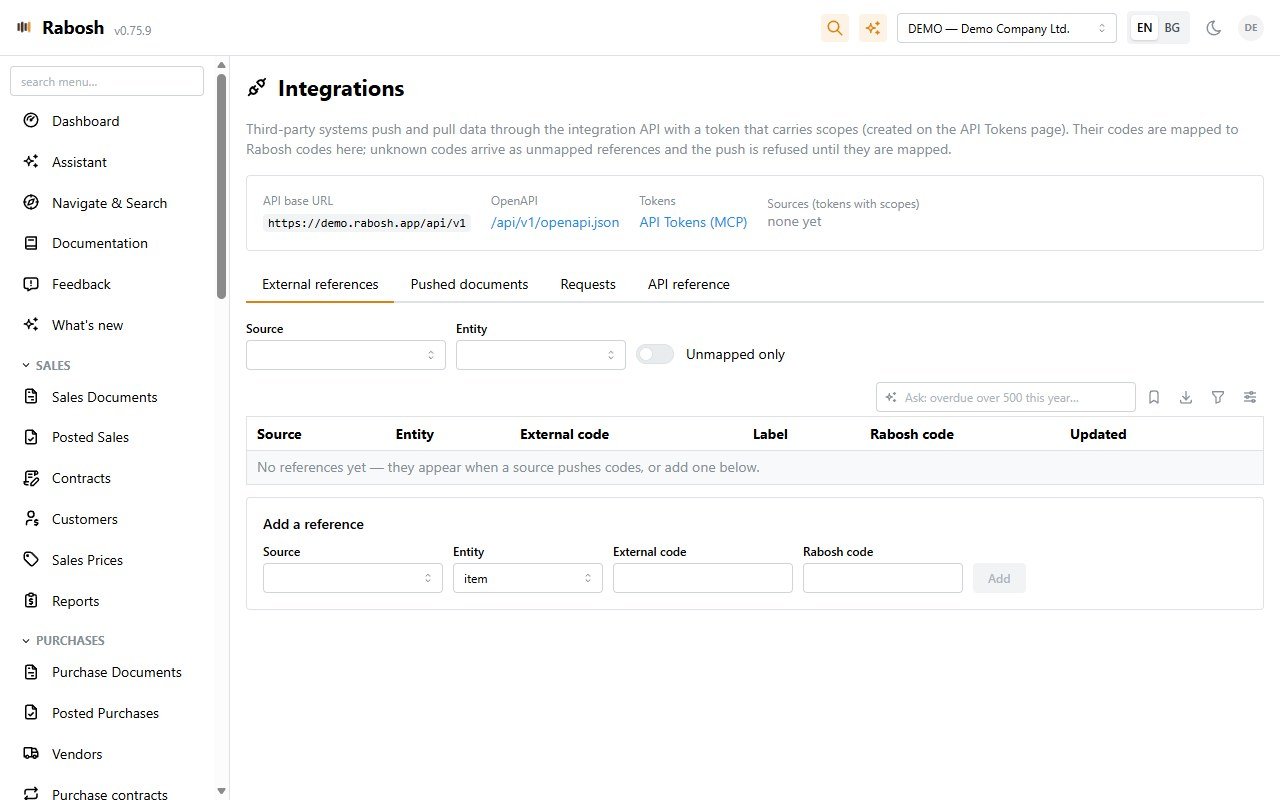
Task: Open the API Tokens (MCP) link
Action: coord(693,222)
